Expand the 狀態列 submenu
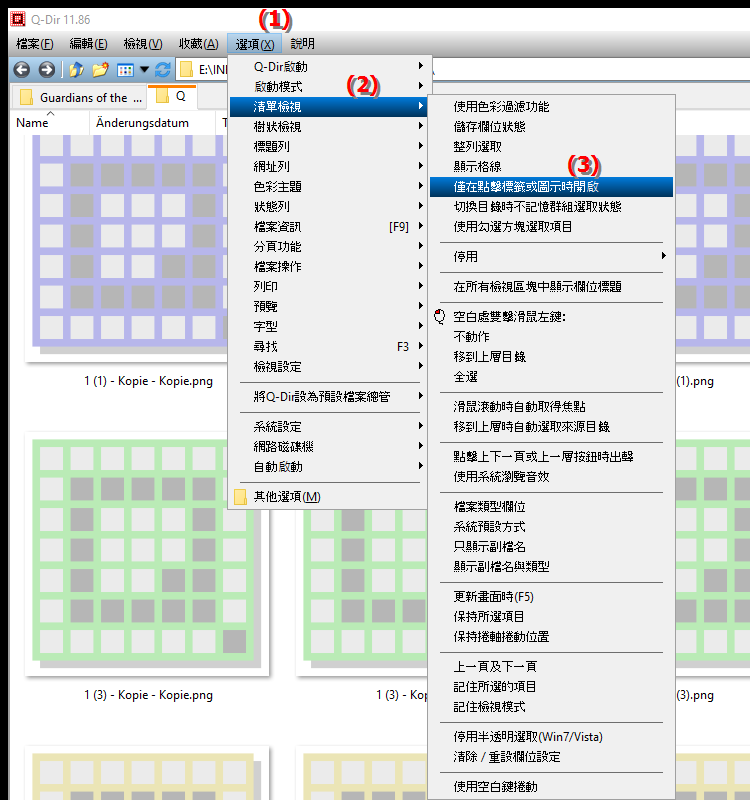 click(x=328, y=207)
